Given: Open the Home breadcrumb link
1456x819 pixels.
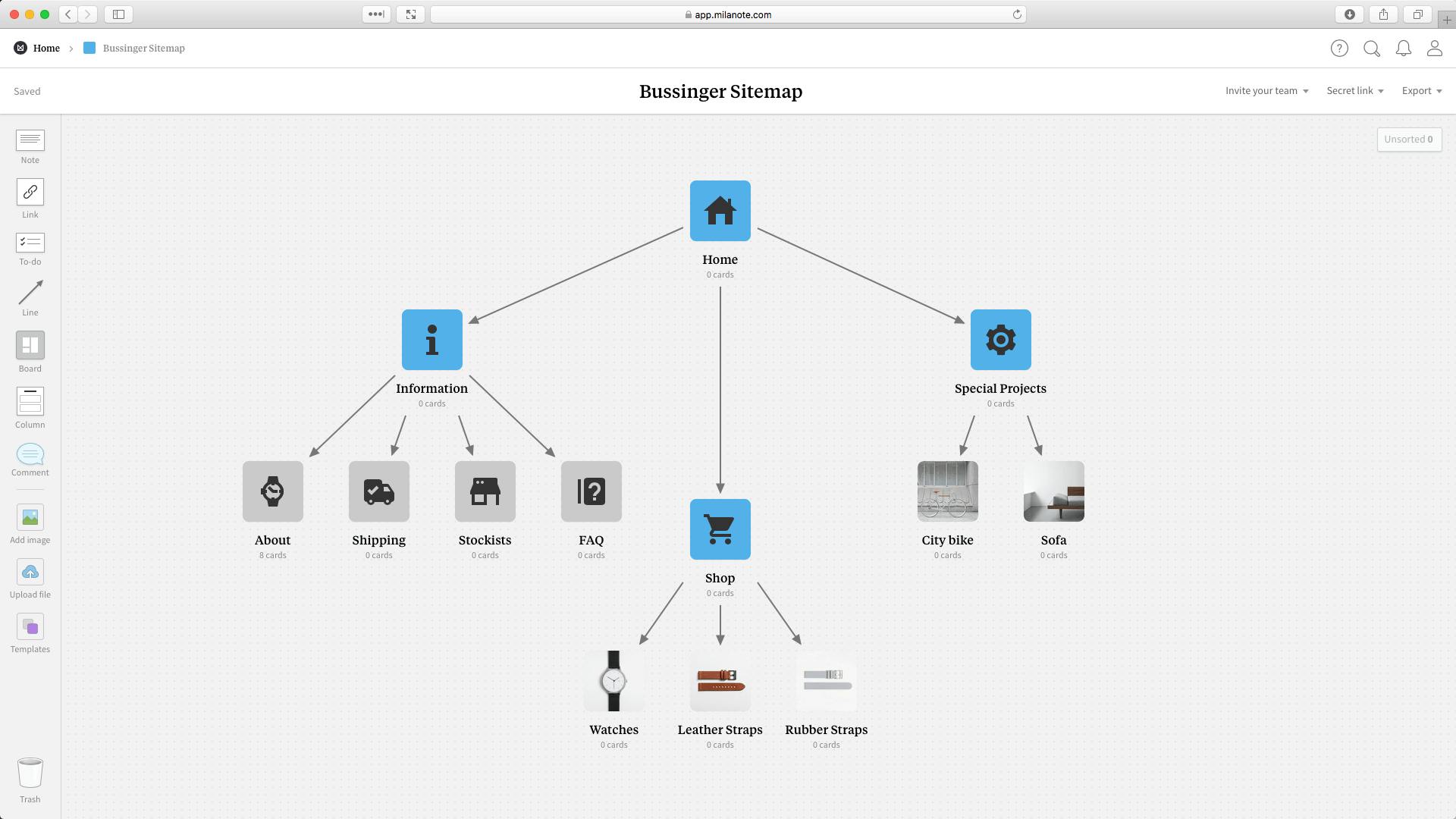Looking at the screenshot, I should pyautogui.click(x=47, y=48).
